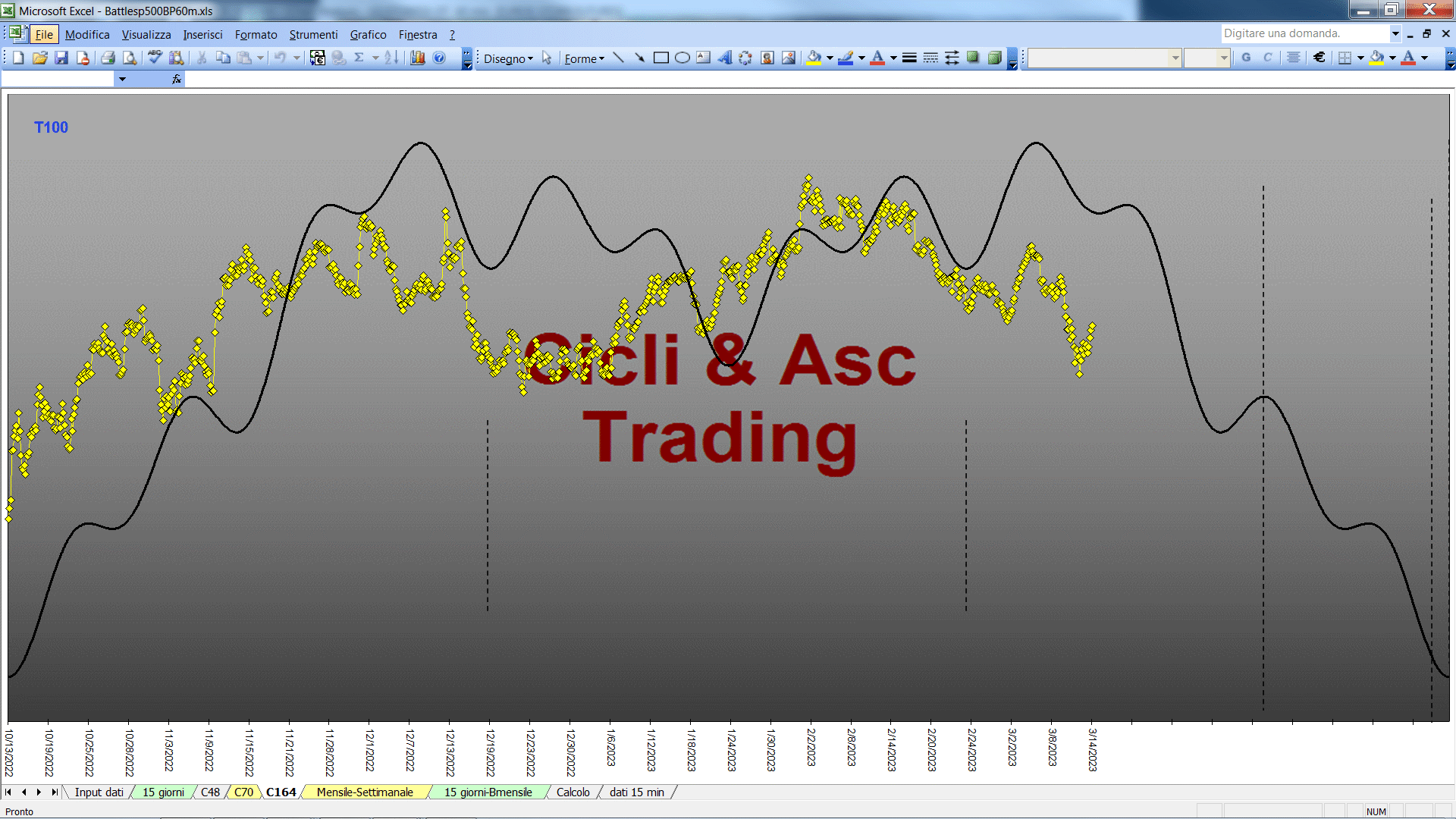The height and width of the screenshot is (819, 1456).
Task: Click the Line Style icon
Action: point(909,58)
